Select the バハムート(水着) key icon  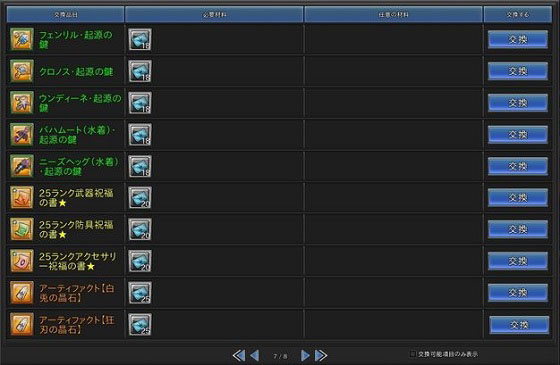tap(22, 134)
